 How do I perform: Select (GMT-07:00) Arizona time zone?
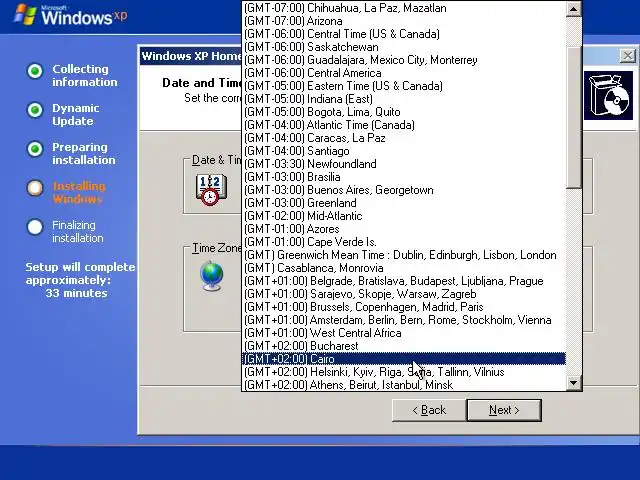pos(404,21)
